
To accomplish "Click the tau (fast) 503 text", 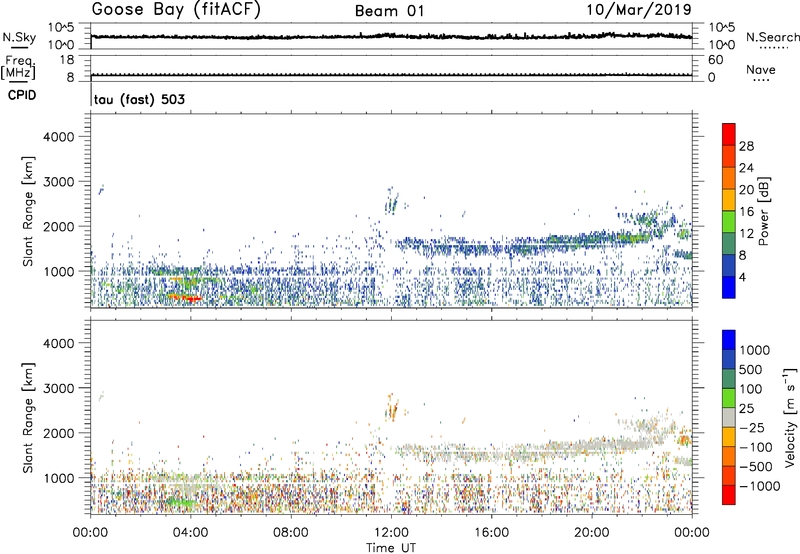I will tap(139, 99).
